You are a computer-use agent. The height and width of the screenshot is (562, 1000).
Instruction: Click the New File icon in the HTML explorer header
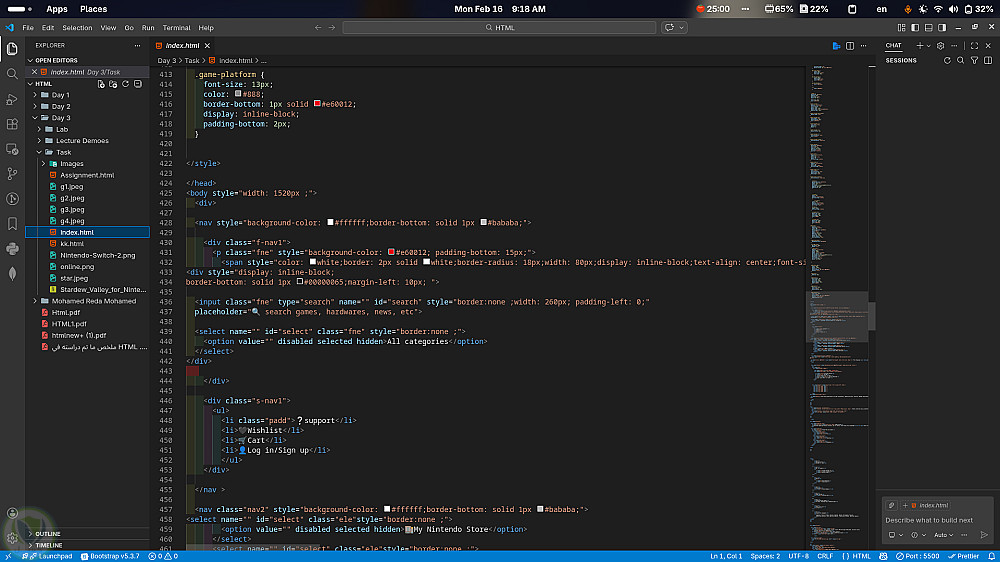click(x=100, y=84)
